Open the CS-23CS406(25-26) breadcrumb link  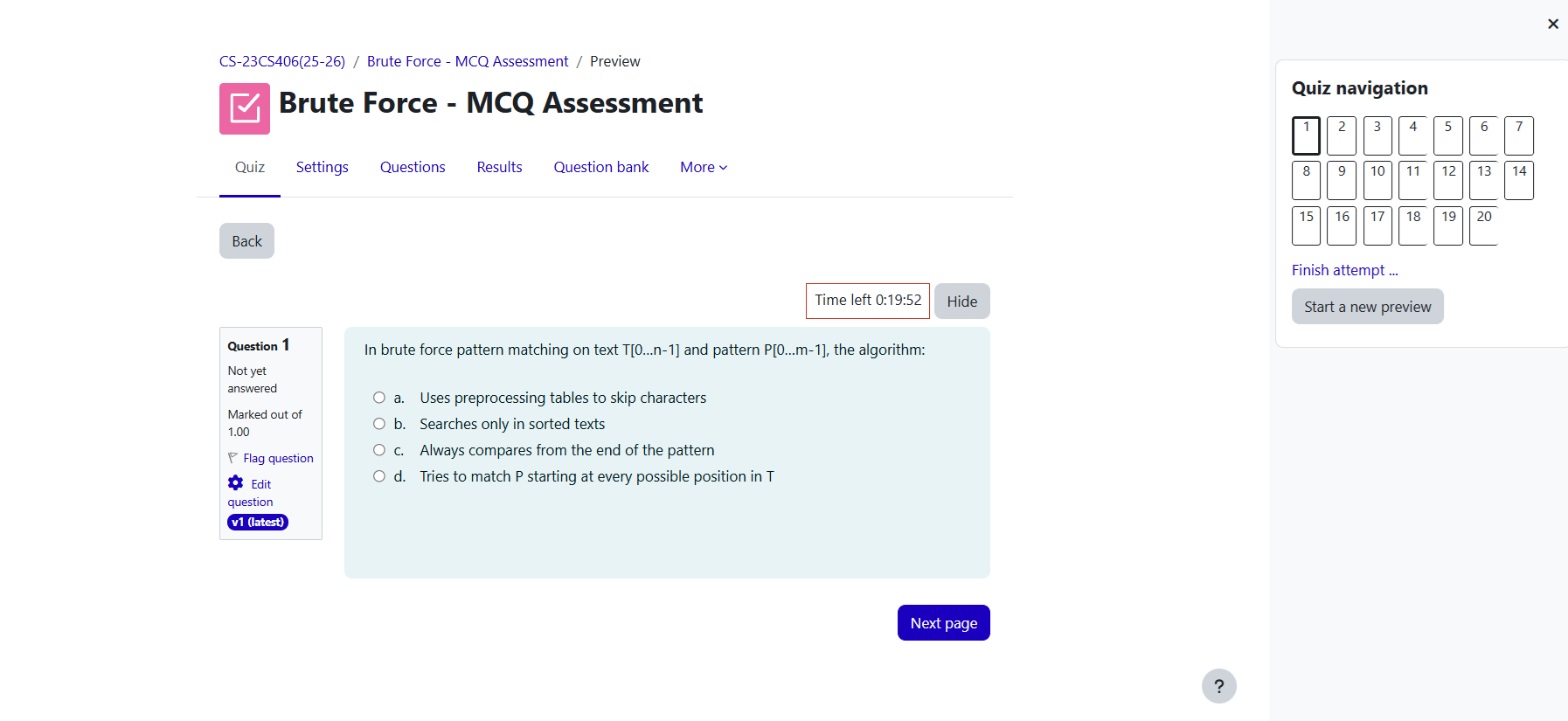point(282,61)
